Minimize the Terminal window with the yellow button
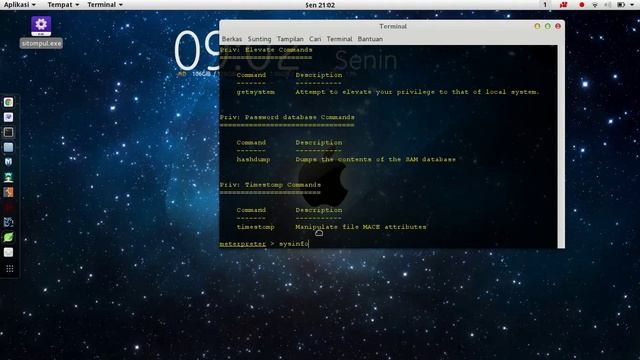640x360 pixels. click(x=537, y=26)
